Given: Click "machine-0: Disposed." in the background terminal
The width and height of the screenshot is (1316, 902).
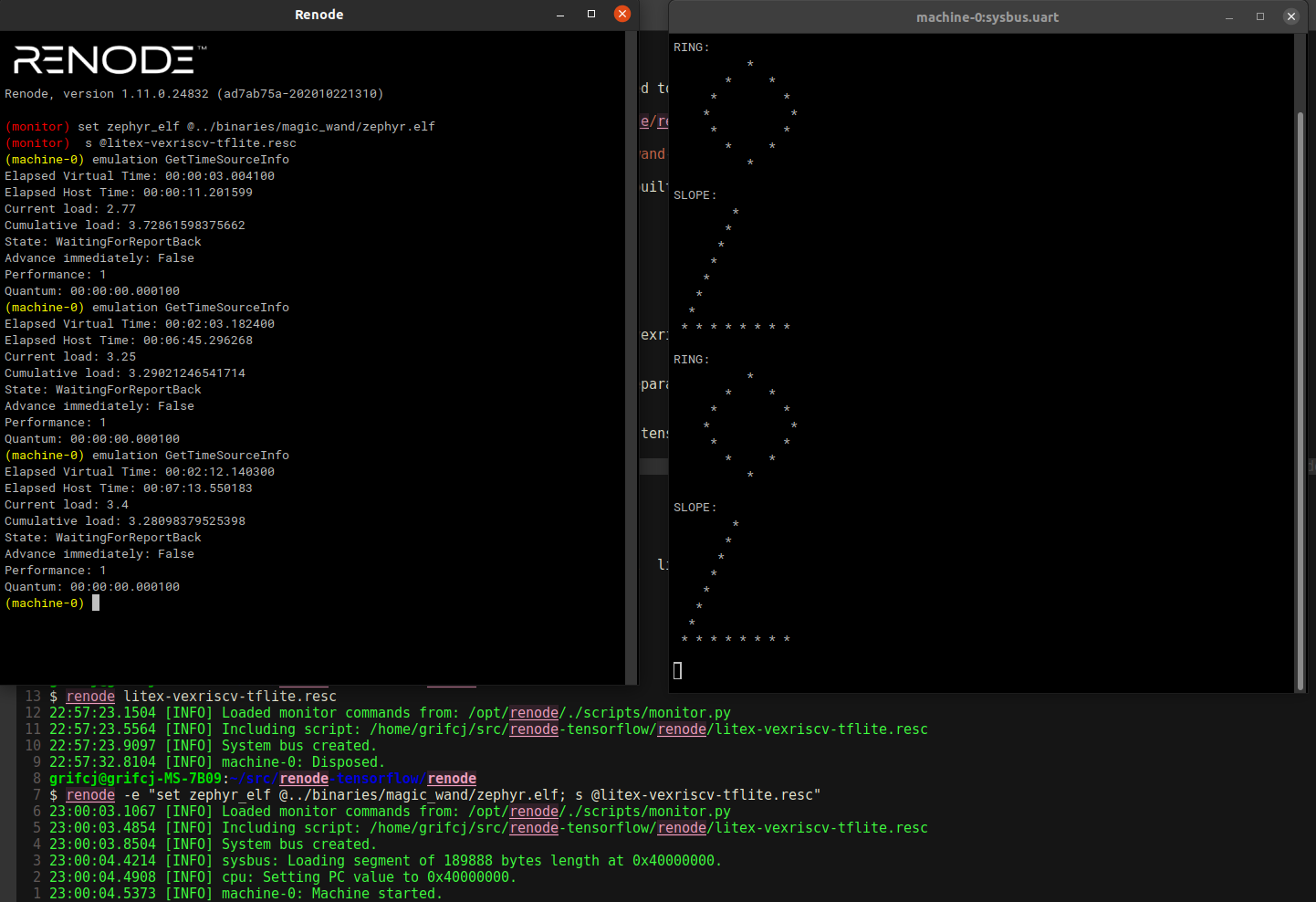Looking at the screenshot, I should [303, 762].
